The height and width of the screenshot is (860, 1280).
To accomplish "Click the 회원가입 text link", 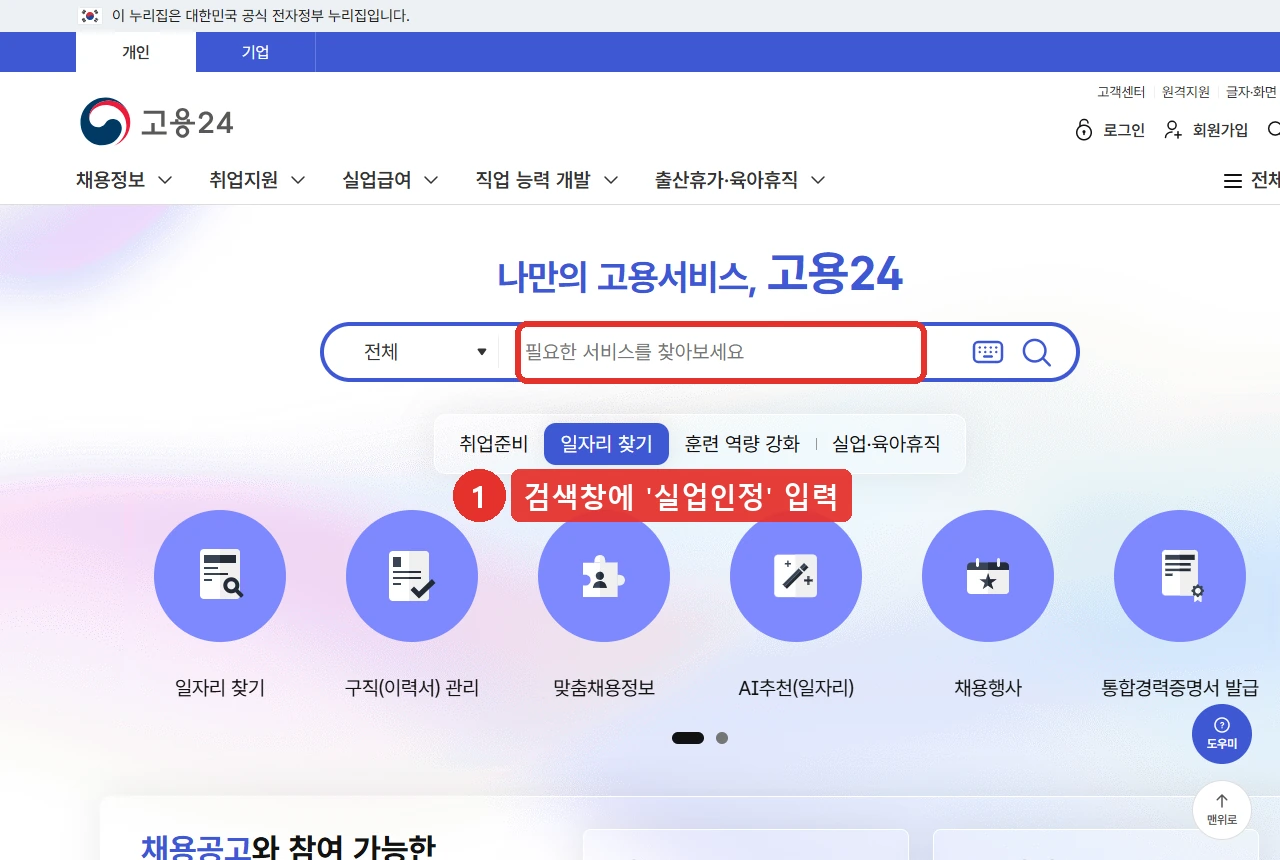I will point(1220,130).
